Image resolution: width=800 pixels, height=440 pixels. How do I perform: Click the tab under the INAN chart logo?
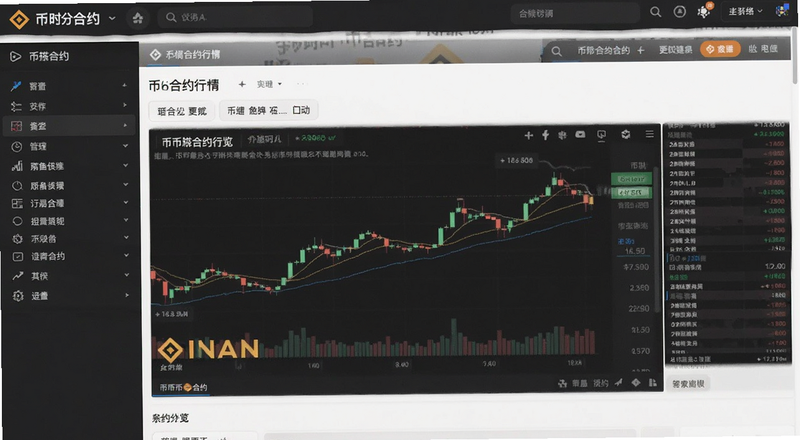(x=183, y=387)
